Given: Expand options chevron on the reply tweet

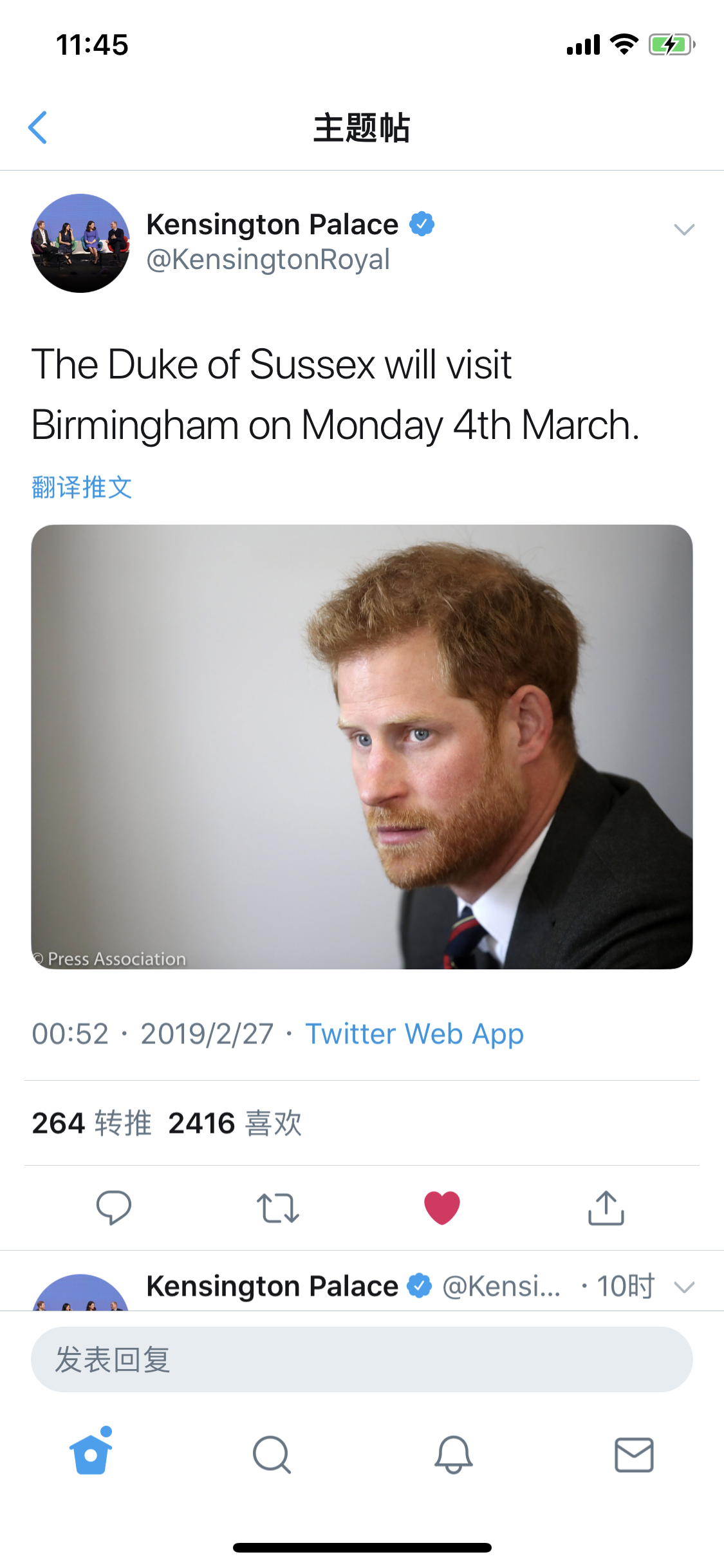Looking at the screenshot, I should [x=683, y=1287].
